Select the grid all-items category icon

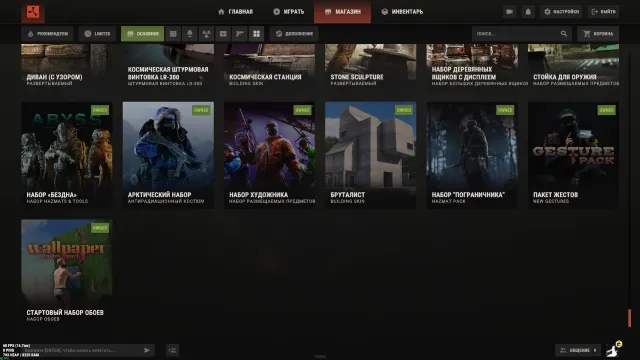tap(256, 34)
